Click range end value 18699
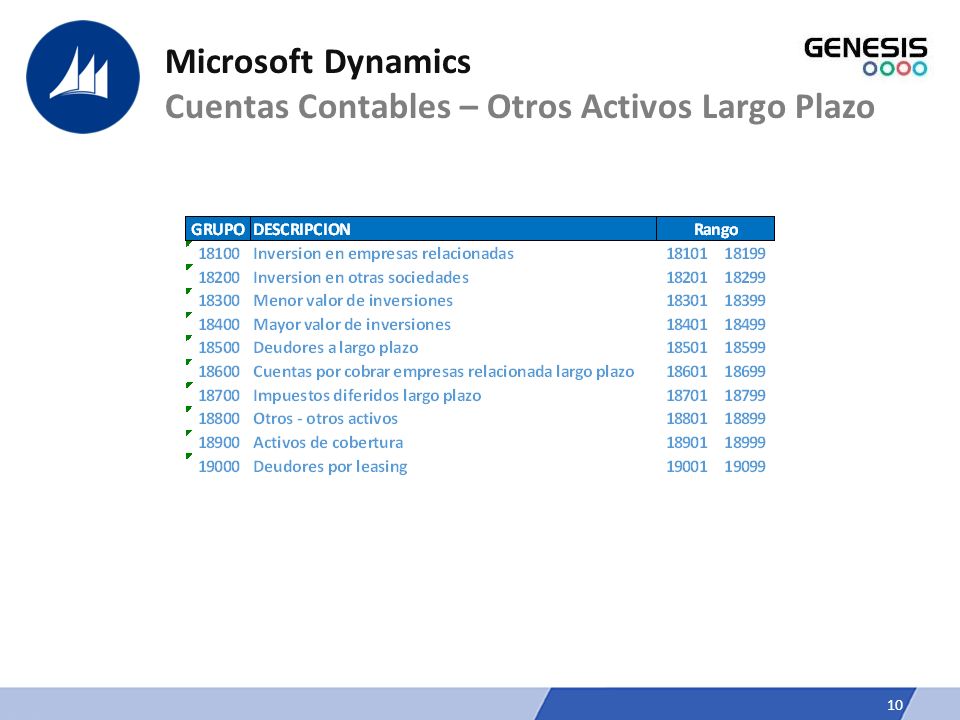 click(744, 372)
